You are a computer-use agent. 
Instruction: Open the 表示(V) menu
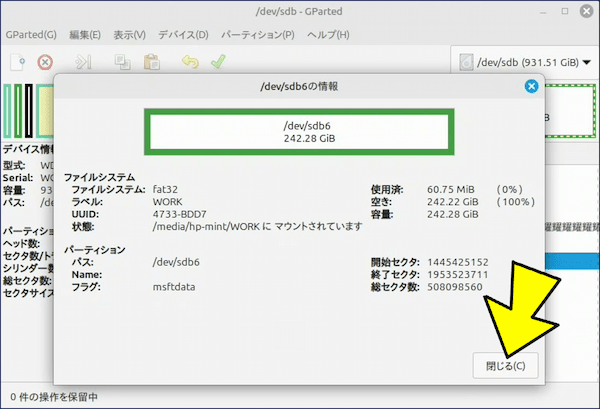click(x=131, y=35)
